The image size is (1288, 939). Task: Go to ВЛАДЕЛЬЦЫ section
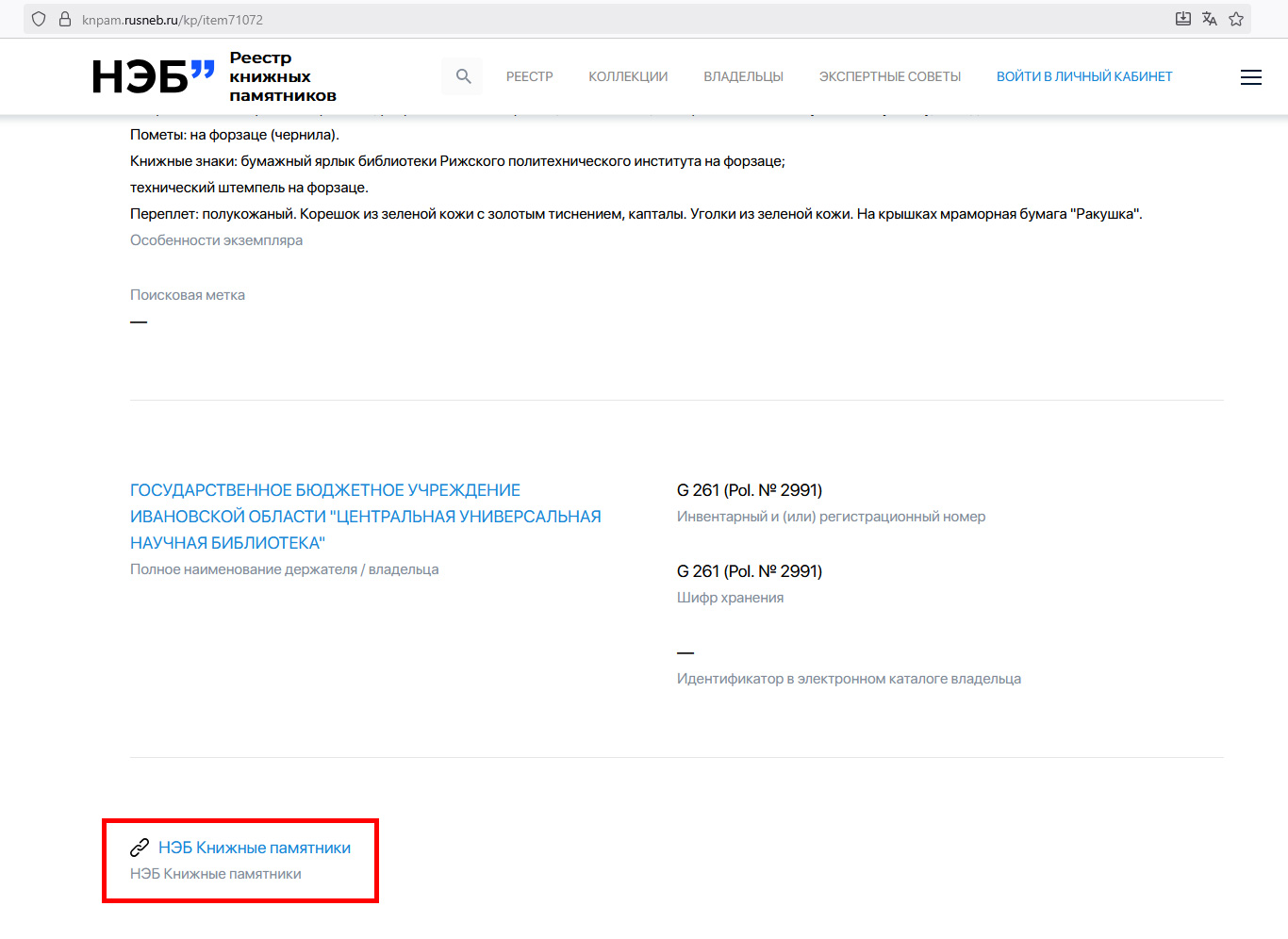743,76
